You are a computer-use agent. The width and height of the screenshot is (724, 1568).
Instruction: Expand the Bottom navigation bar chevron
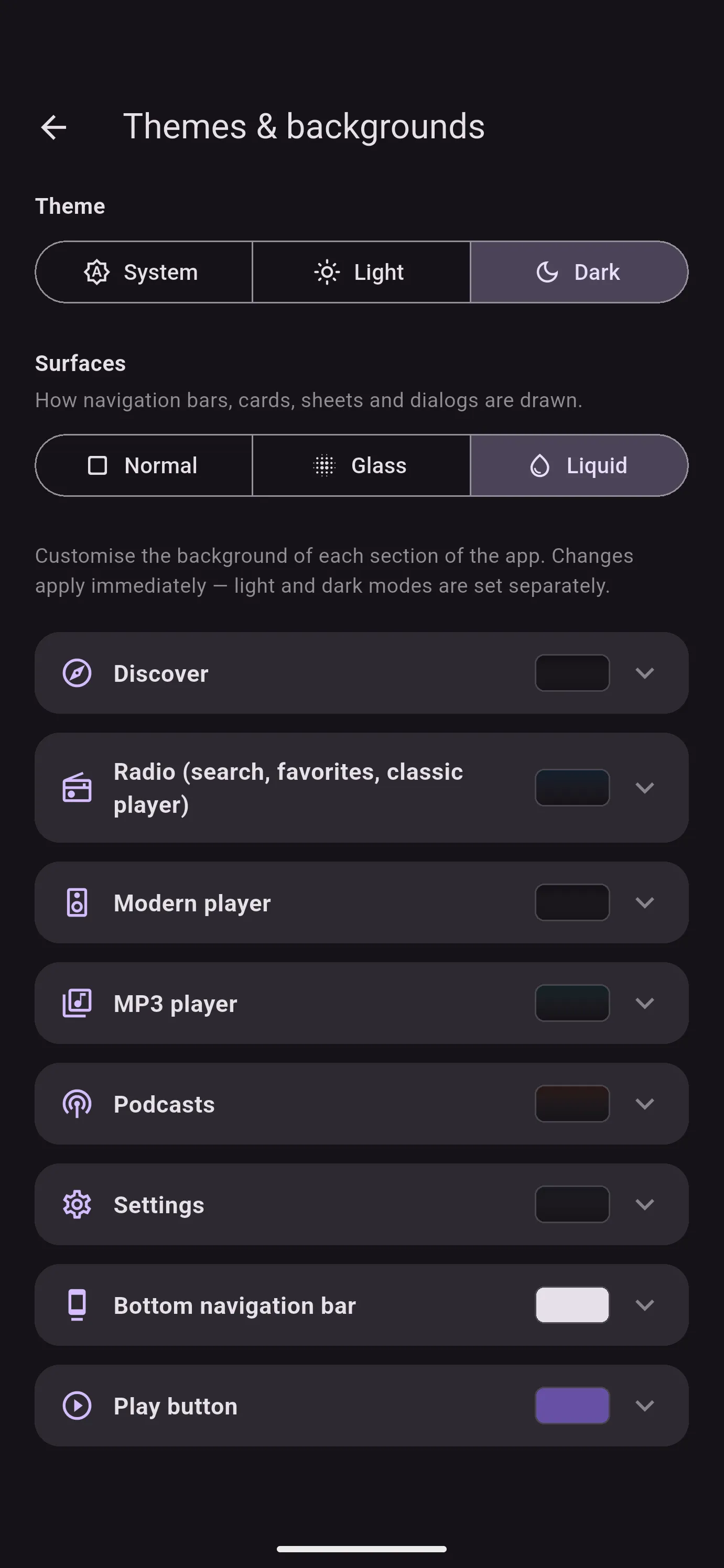coord(645,1305)
